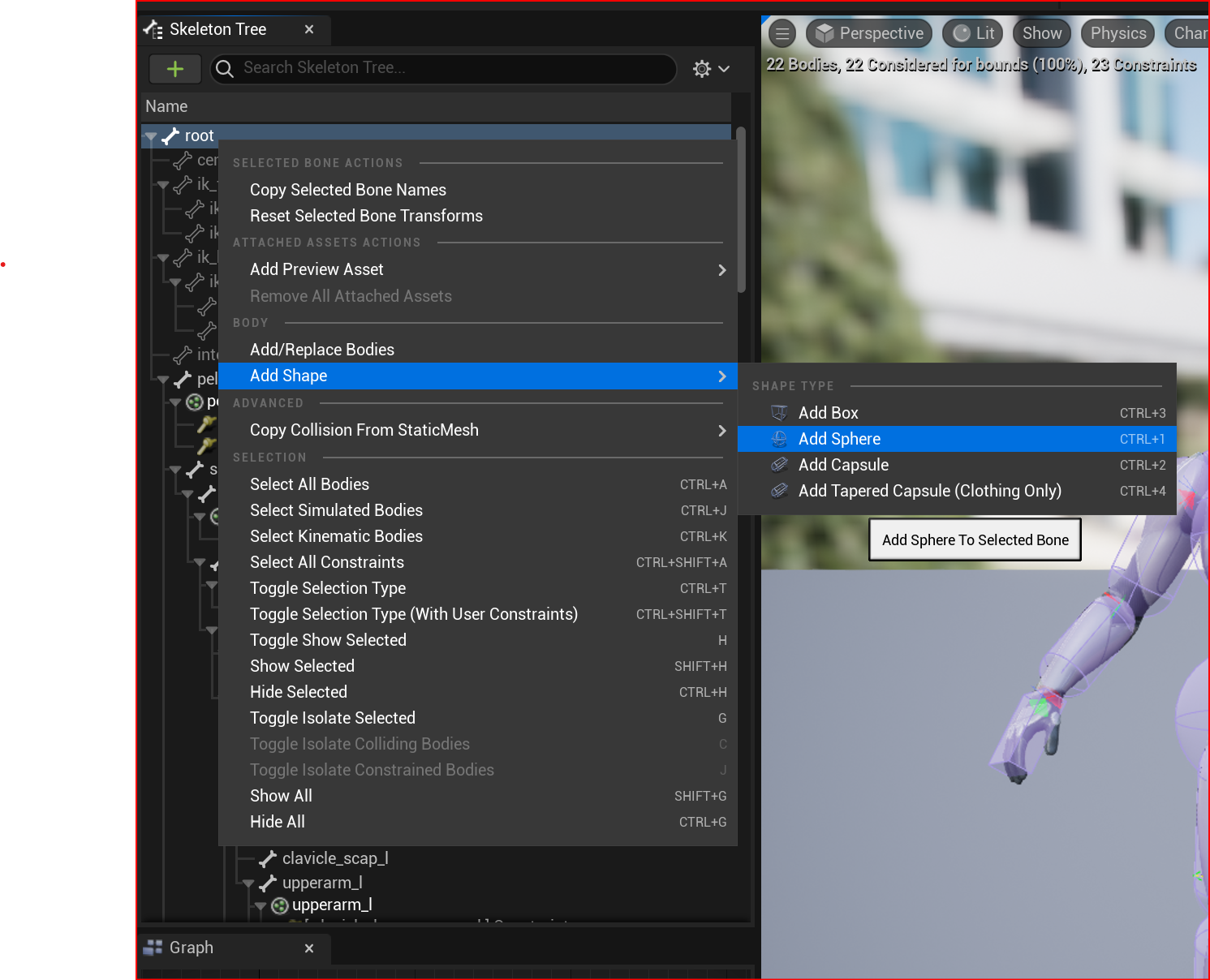Toggle the Show viewport options button

coord(1041,33)
